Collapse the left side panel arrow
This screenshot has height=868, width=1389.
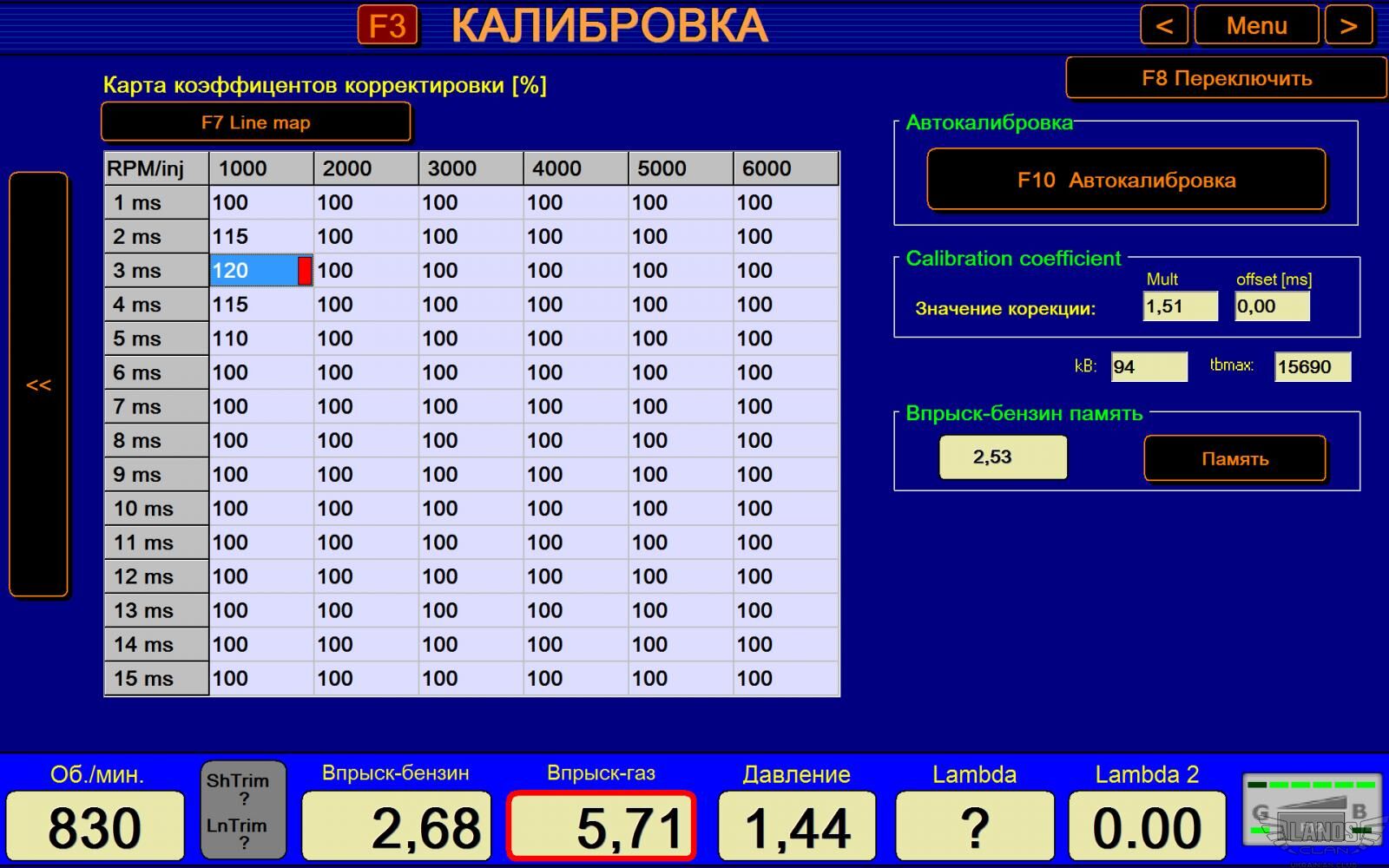38,385
